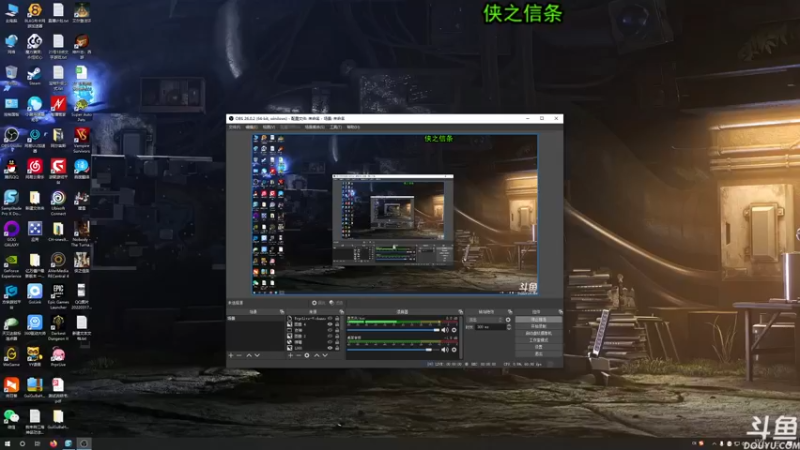Select the Recycle Bin desktop icon
The width and height of the screenshot is (800, 450).
pos(11,74)
